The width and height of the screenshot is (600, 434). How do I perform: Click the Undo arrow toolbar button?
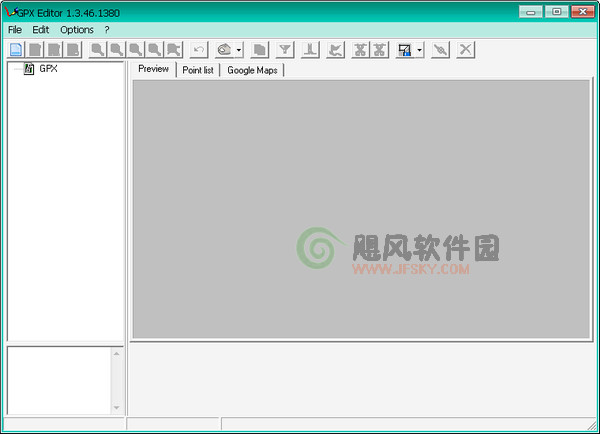click(199, 50)
